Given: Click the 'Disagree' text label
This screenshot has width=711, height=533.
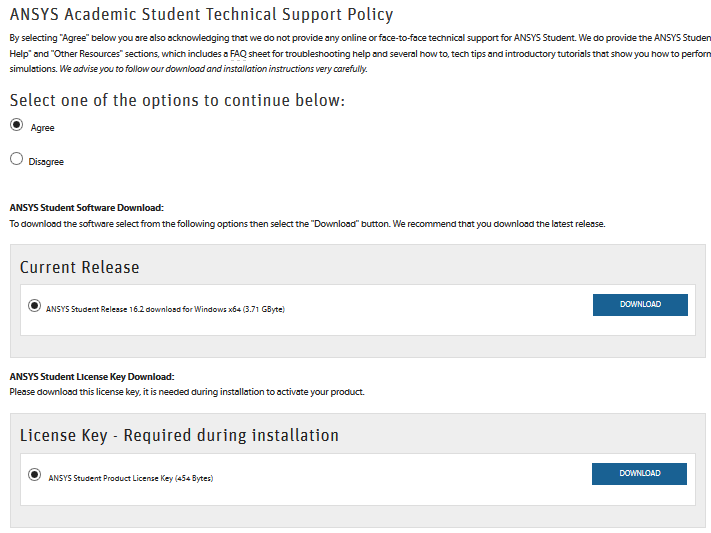Looking at the screenshot, I should [46, 162].
